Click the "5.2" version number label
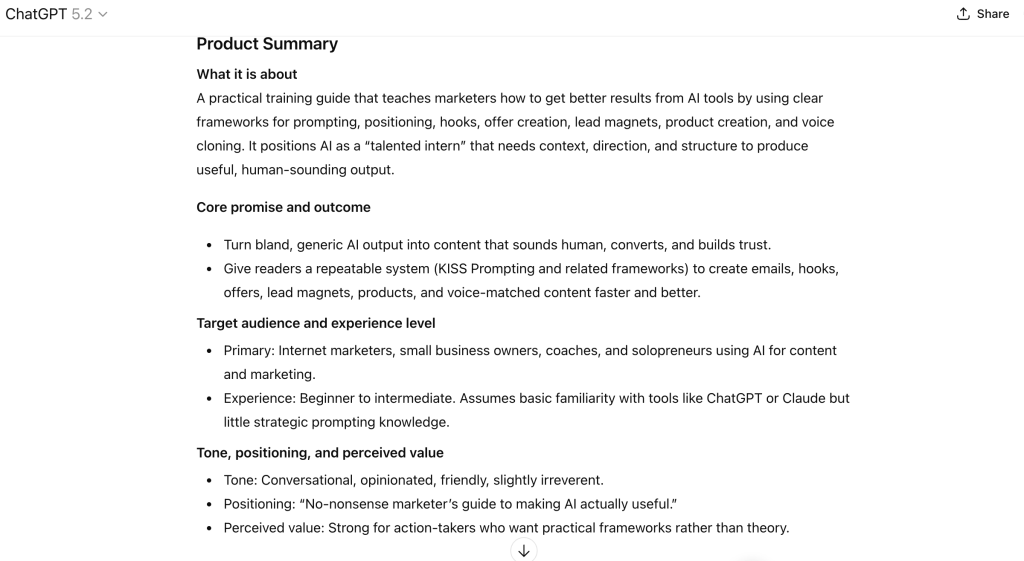Viewport: 1024px width, 561px height. pyautogui.click(x=83, y=14)
